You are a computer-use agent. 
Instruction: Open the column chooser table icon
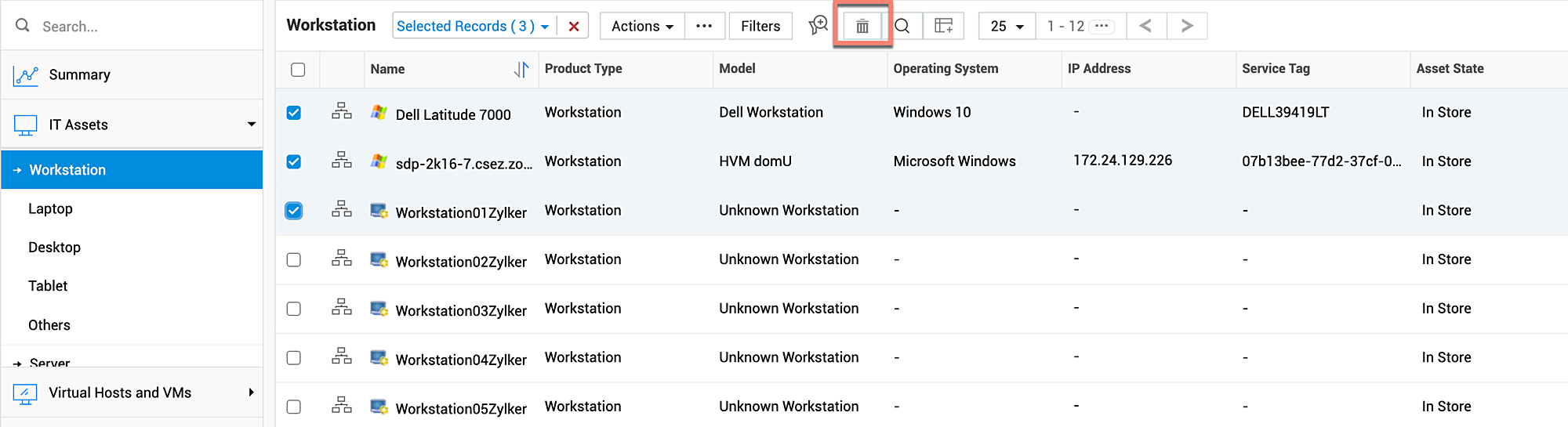[944, 27]
